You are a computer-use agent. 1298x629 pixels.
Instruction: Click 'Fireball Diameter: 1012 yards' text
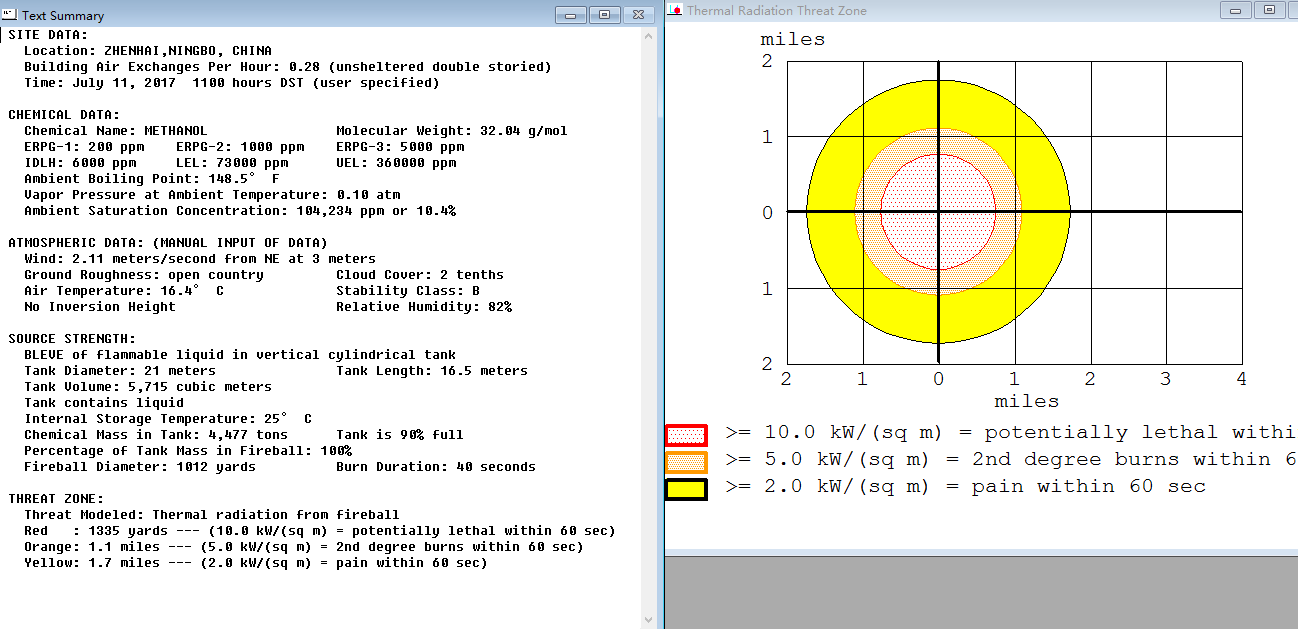coord(139,467)
